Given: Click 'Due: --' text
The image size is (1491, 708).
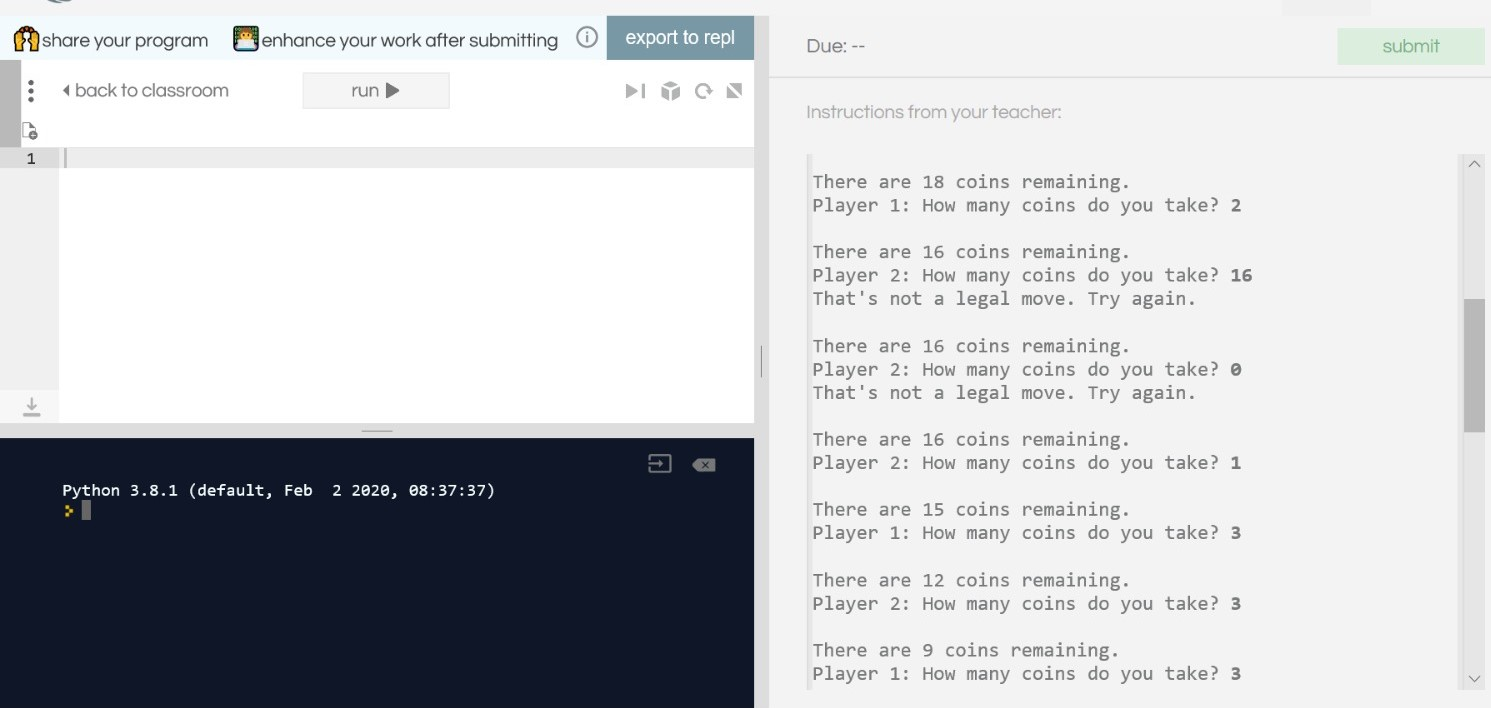Looking at the screenshot, I should (x=835, y=46).
